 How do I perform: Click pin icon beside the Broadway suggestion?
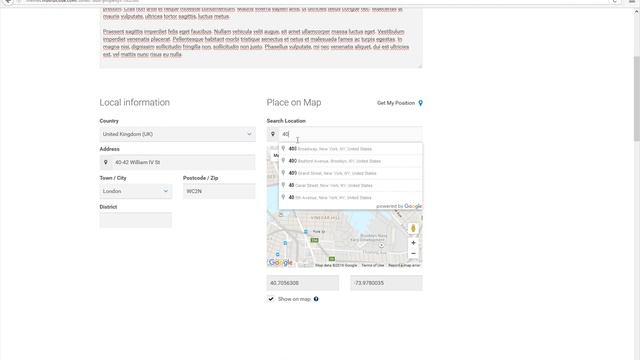pyautogui.click(x=283, y=149)
